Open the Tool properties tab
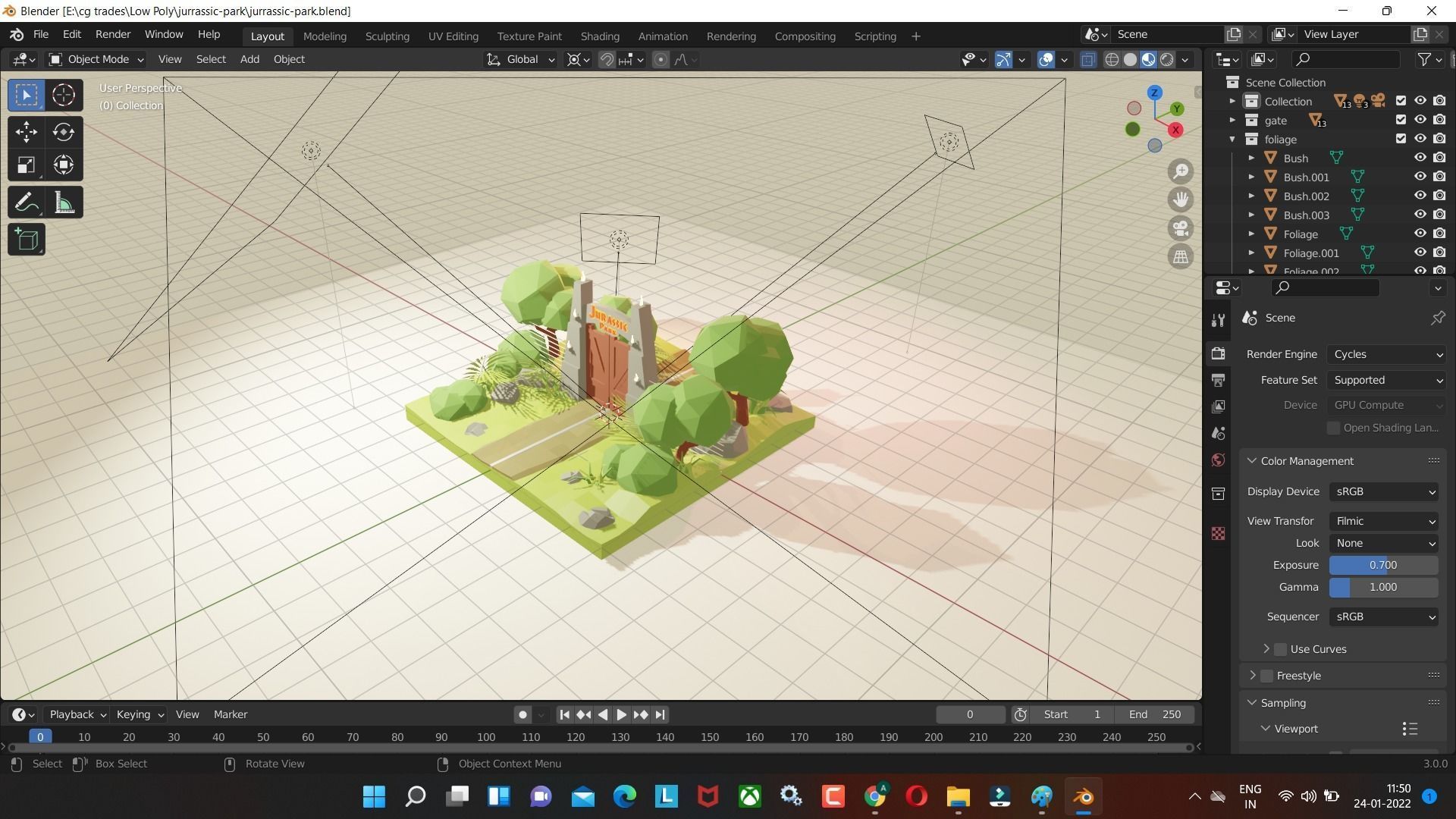The width and height of the screenshot is (1456, 819). coord(1219,320)
